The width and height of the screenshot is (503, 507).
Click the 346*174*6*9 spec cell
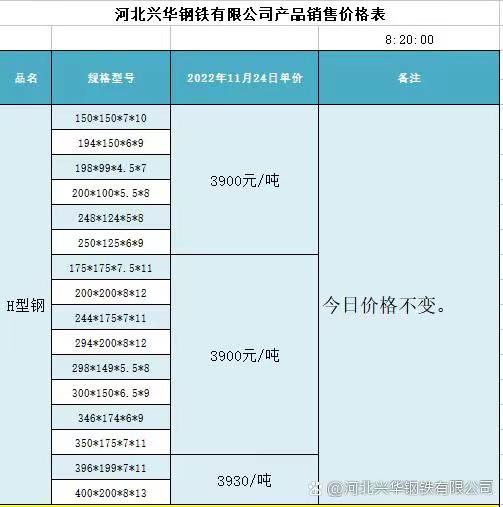coord(111,418)
